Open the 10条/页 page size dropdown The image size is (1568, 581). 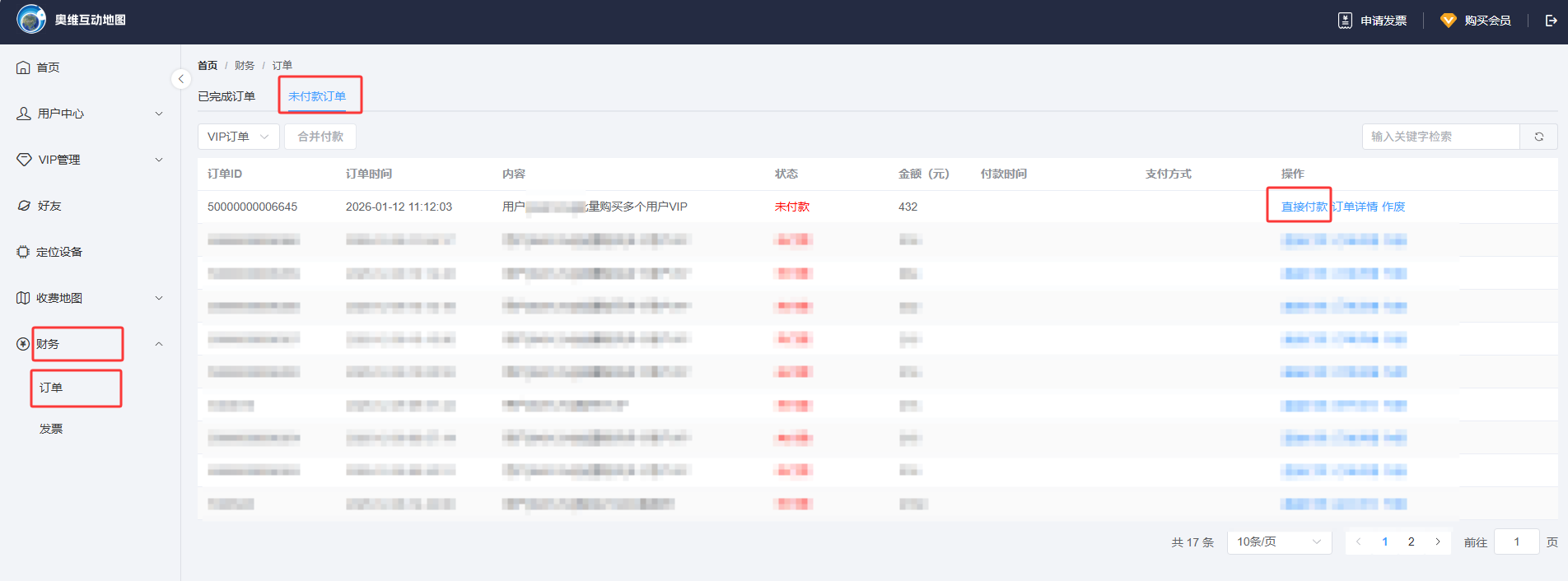pyautogui.click(x=1278, y=541)
